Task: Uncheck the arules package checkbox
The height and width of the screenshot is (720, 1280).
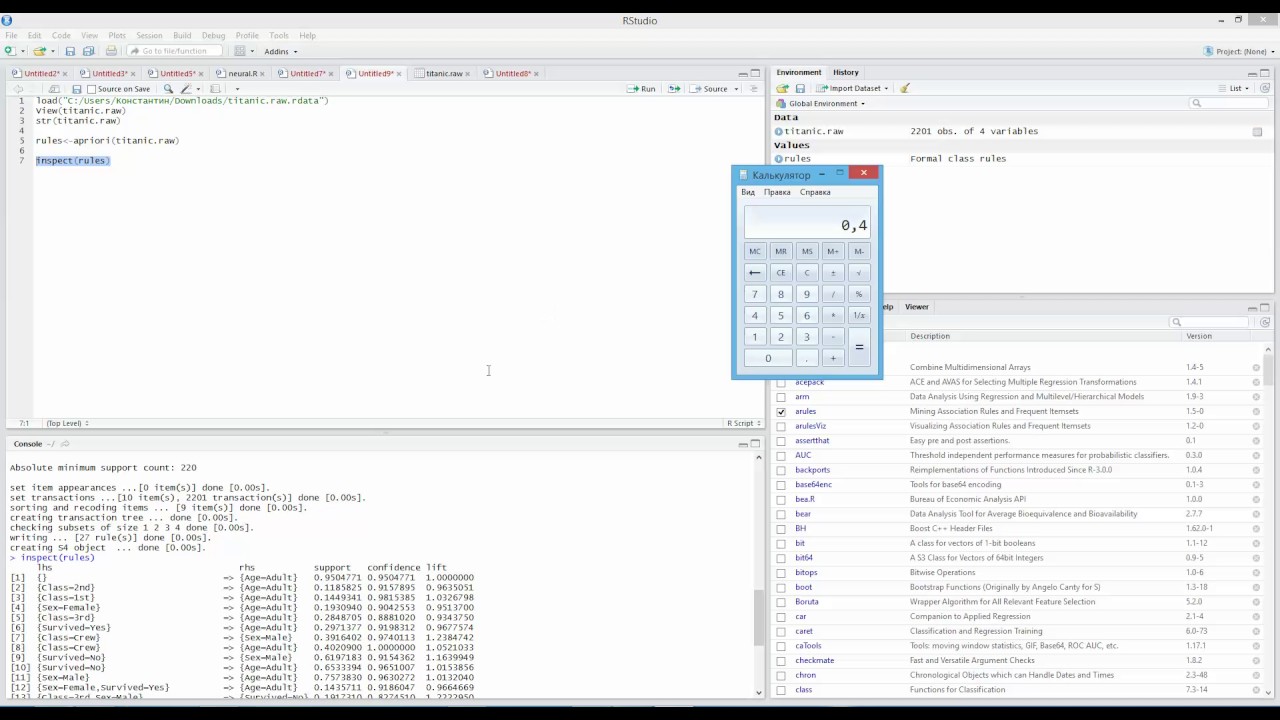Action: (781, 411)
